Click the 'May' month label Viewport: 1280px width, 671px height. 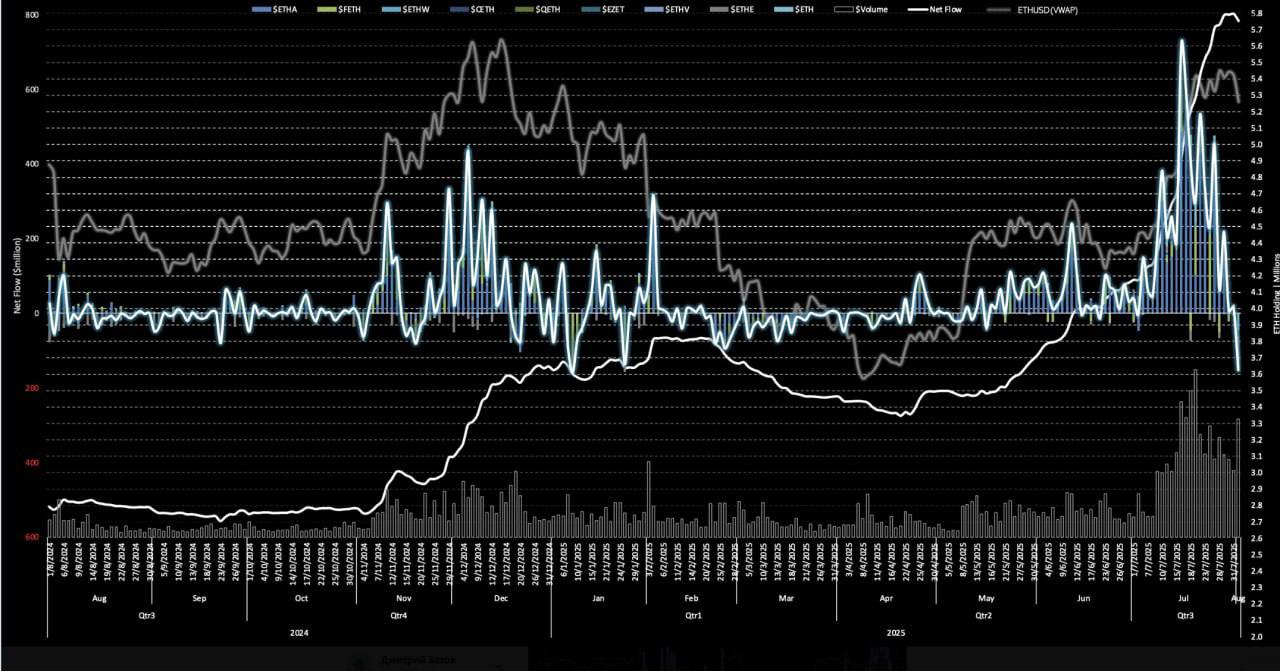coord(985,599)
